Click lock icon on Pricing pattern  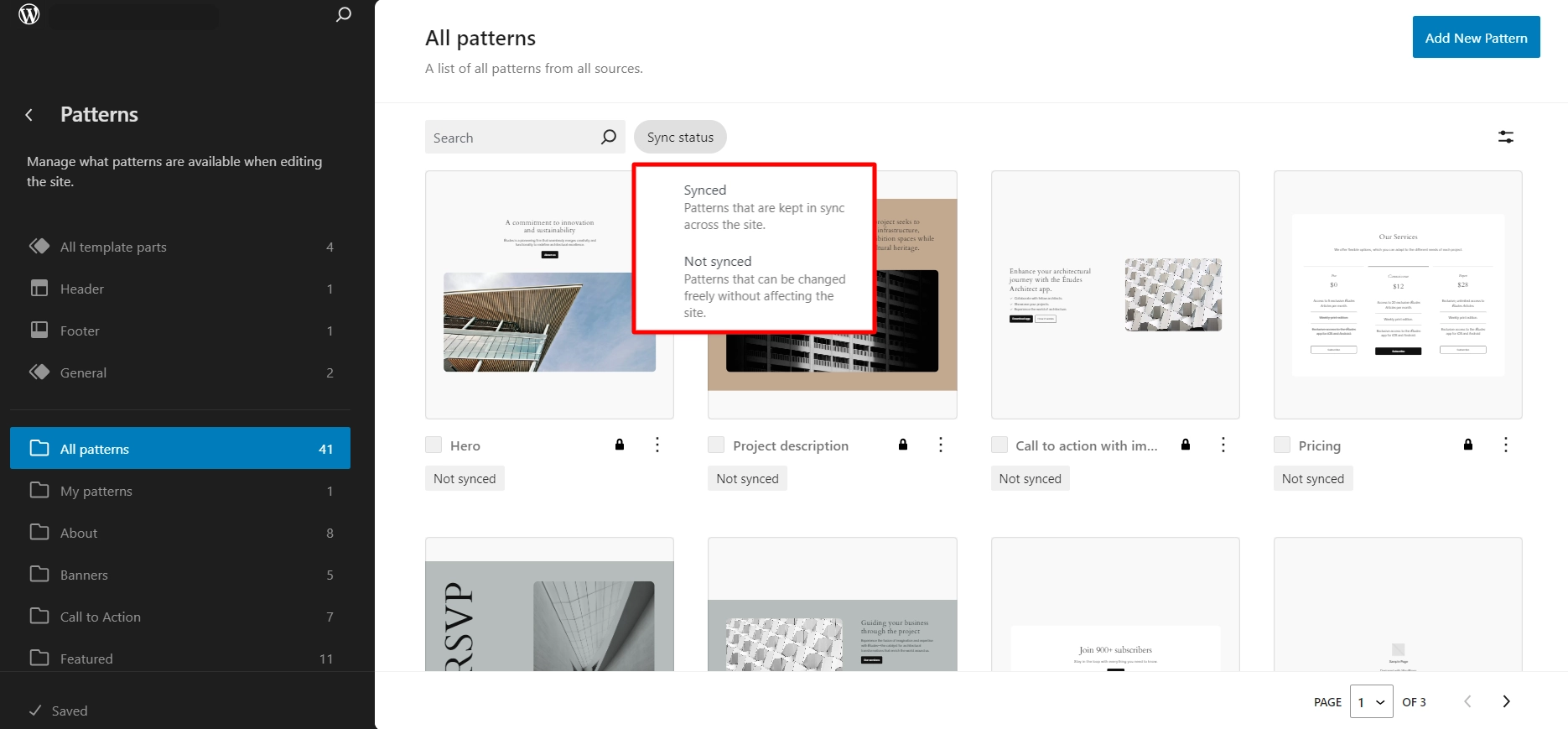(x=1468, y=445)
